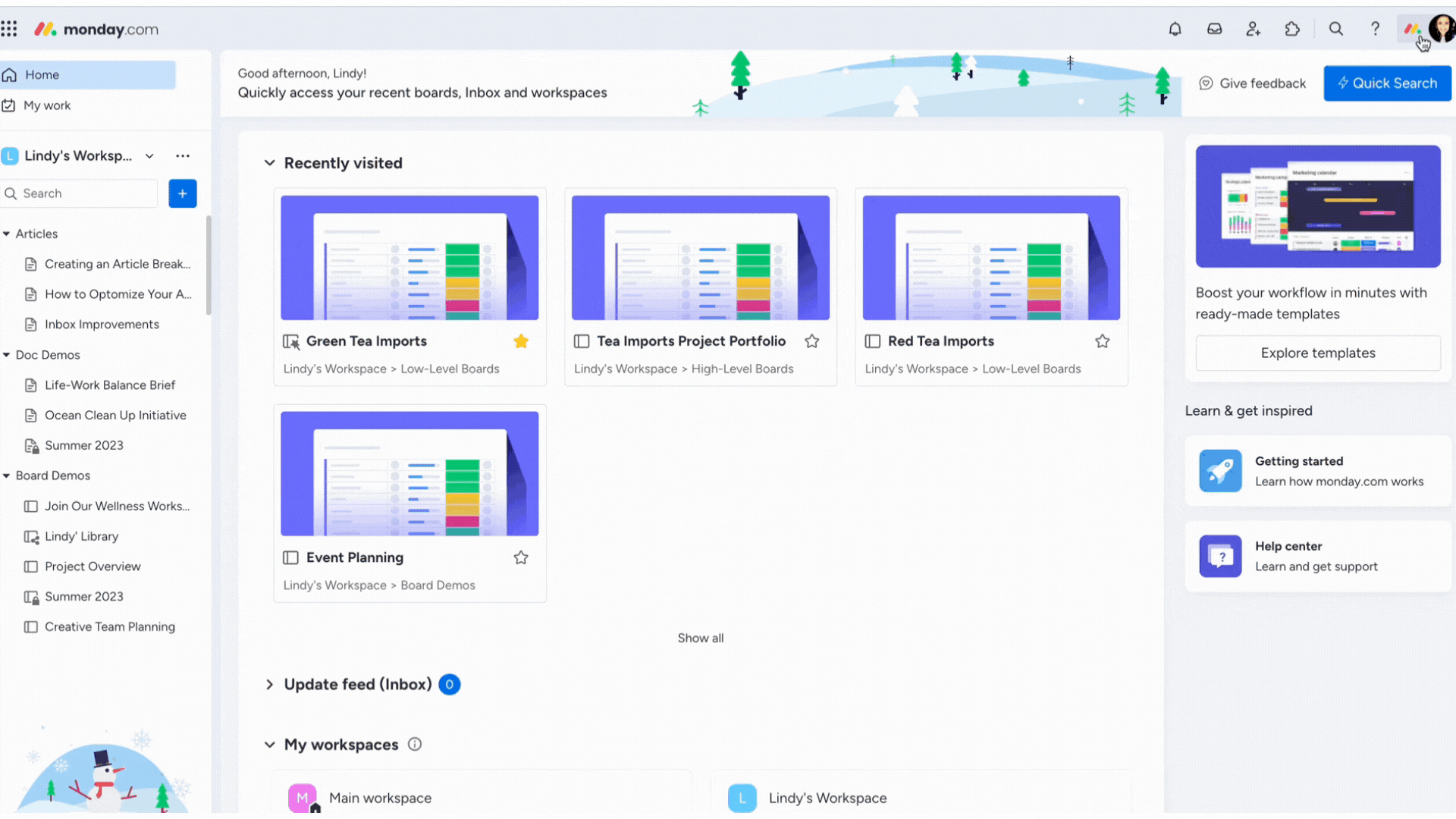Click the search magnifier in top bar

(1335, 29)
